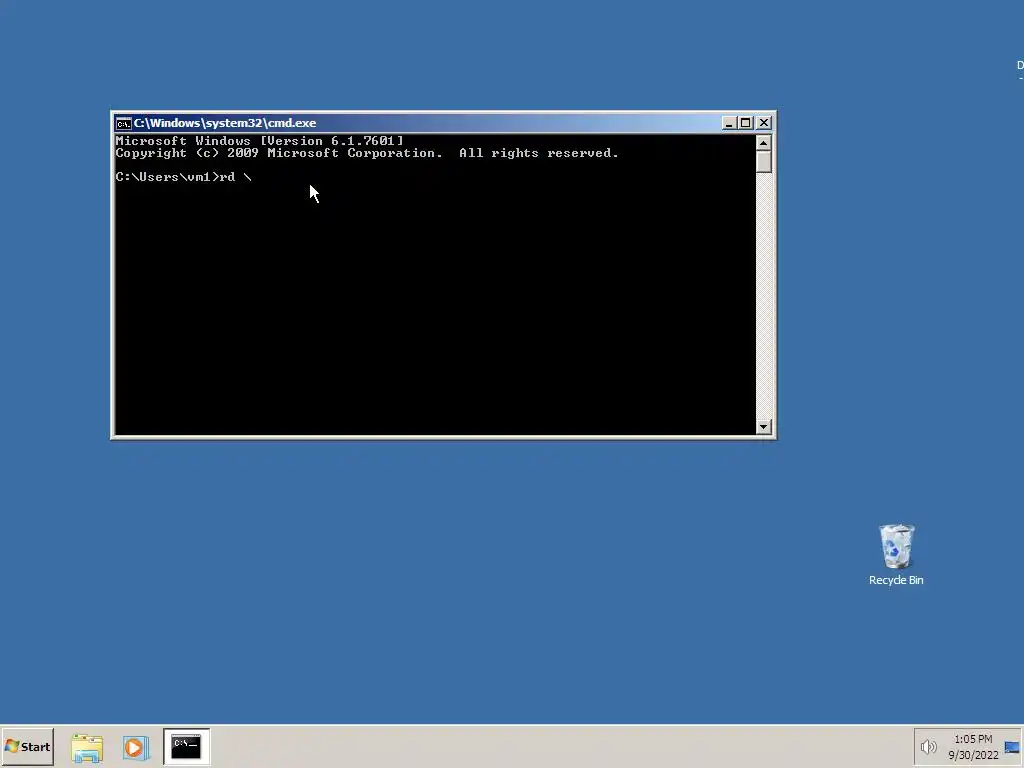Image resolution: width=1024 pixels, height=768 pixels.
Task: Click the 9/30/2022 date in tray
Action: pyautogui.click(x=973, y=756)
